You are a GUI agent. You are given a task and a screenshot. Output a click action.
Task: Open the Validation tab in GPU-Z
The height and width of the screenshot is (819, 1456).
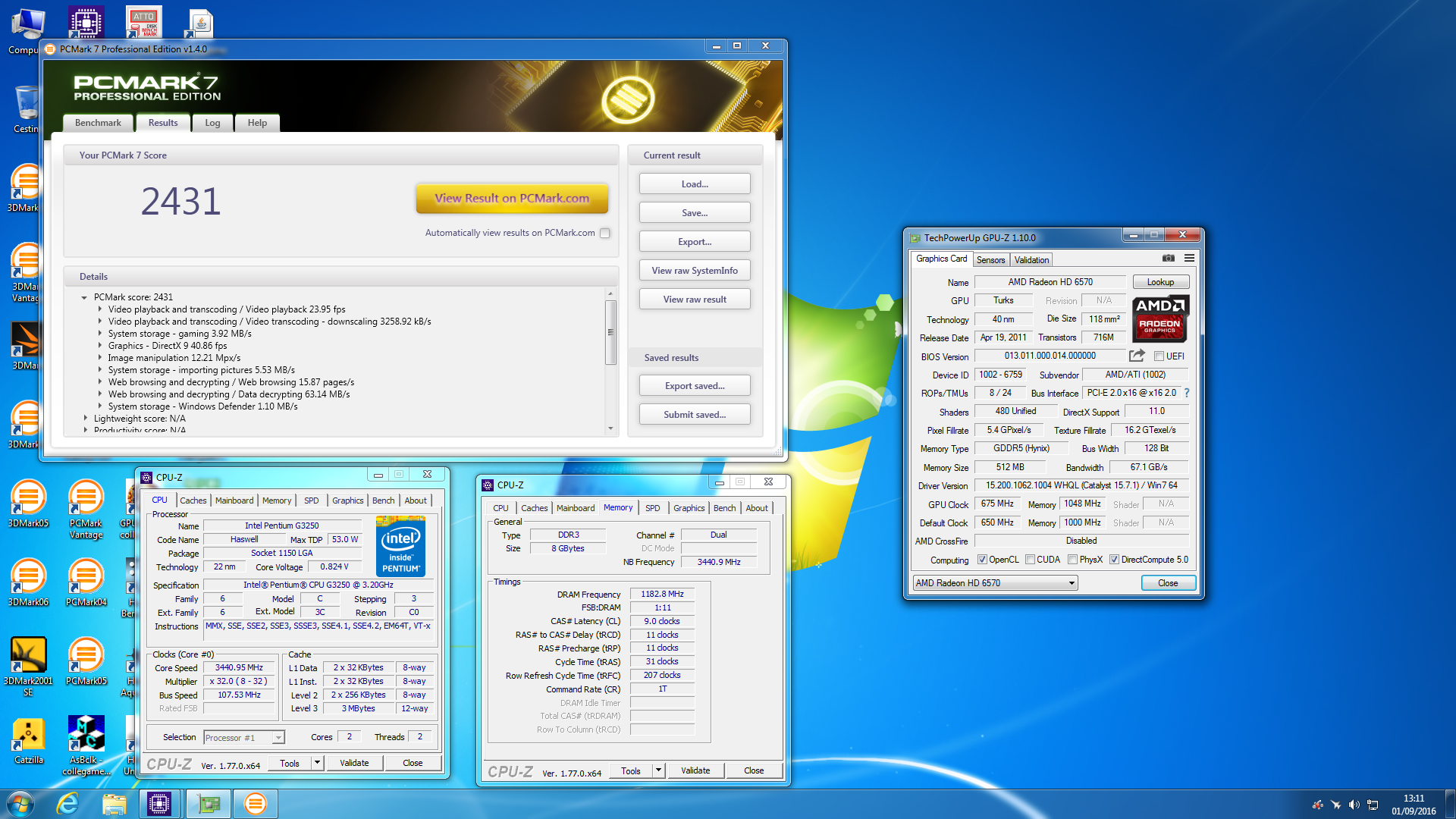(1031, 260)
